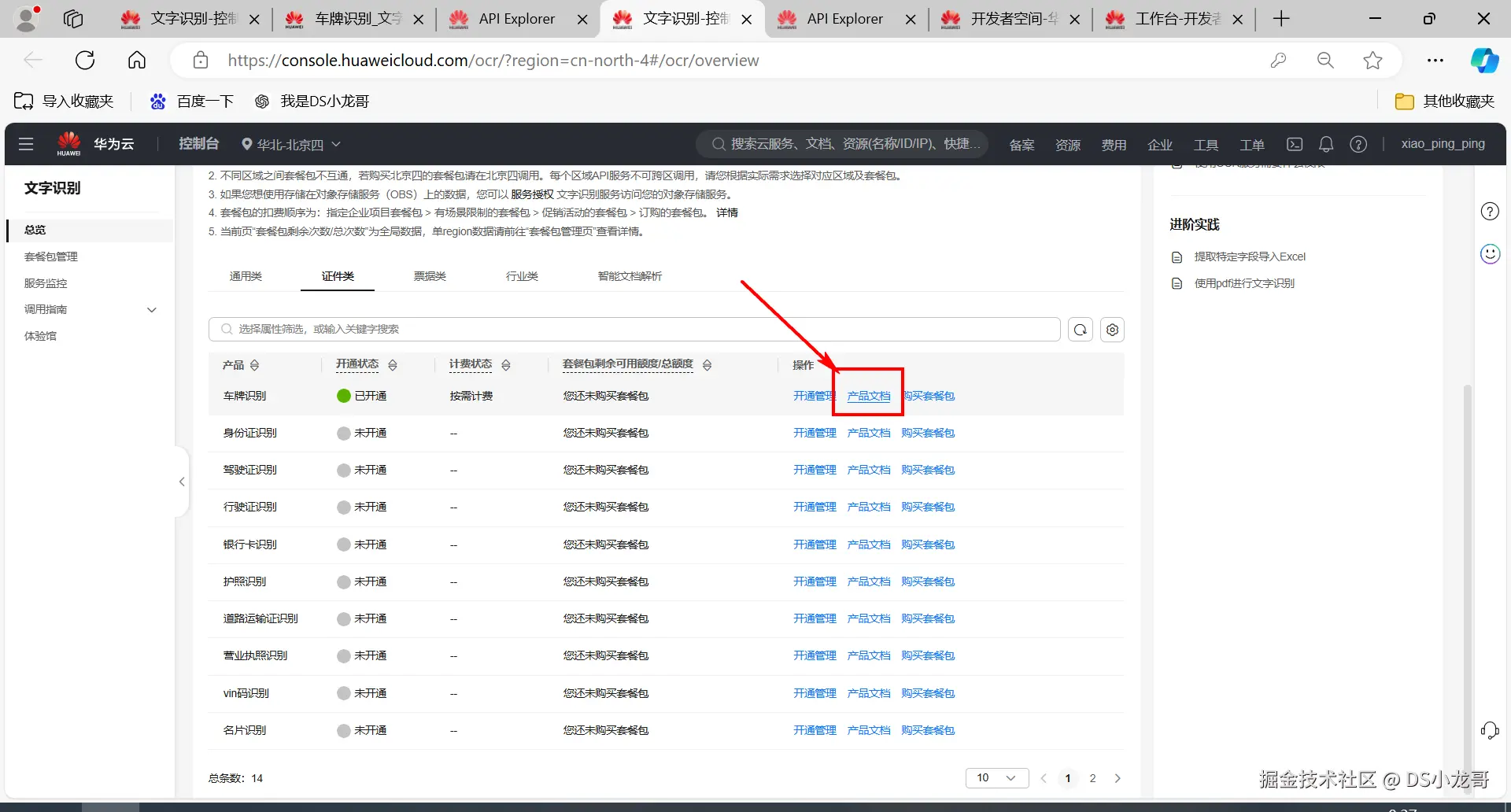Viewport: 1511px width, 812px height.
Task: Open a new browser tab
Action: [x=1281, y=19]
